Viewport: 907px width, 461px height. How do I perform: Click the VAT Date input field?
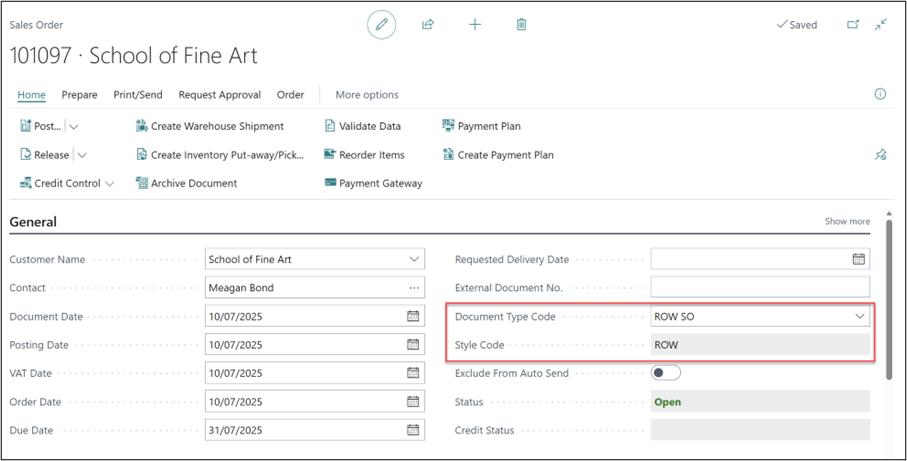[315, 373]
